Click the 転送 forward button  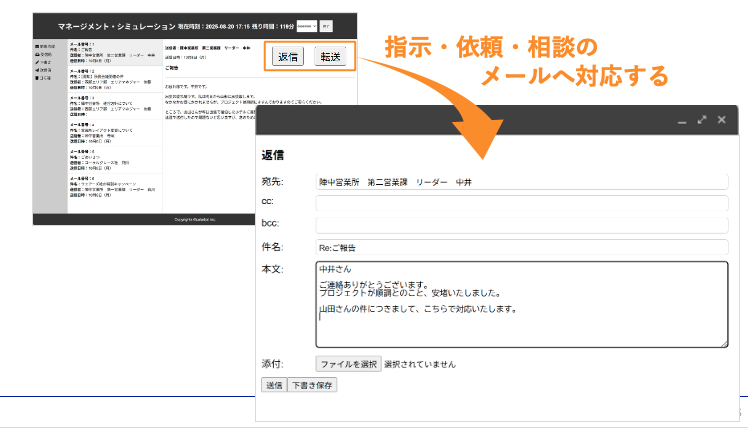[x=330, y=56]
